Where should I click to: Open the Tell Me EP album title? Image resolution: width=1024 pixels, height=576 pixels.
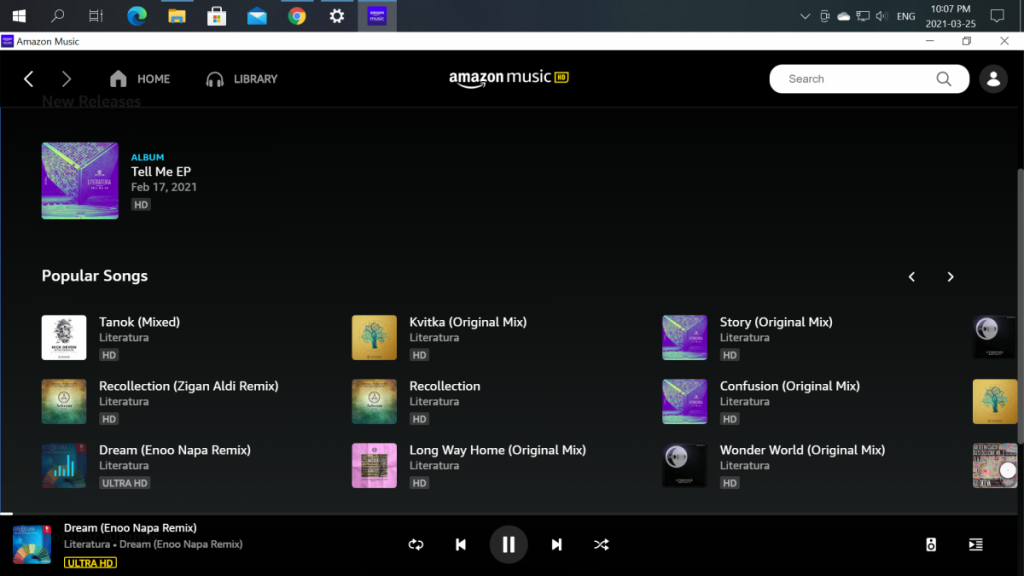[x=161, y=172]
